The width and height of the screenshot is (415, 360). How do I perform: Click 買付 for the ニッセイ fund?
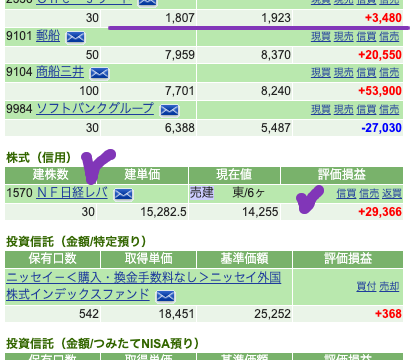pos(366,286)
